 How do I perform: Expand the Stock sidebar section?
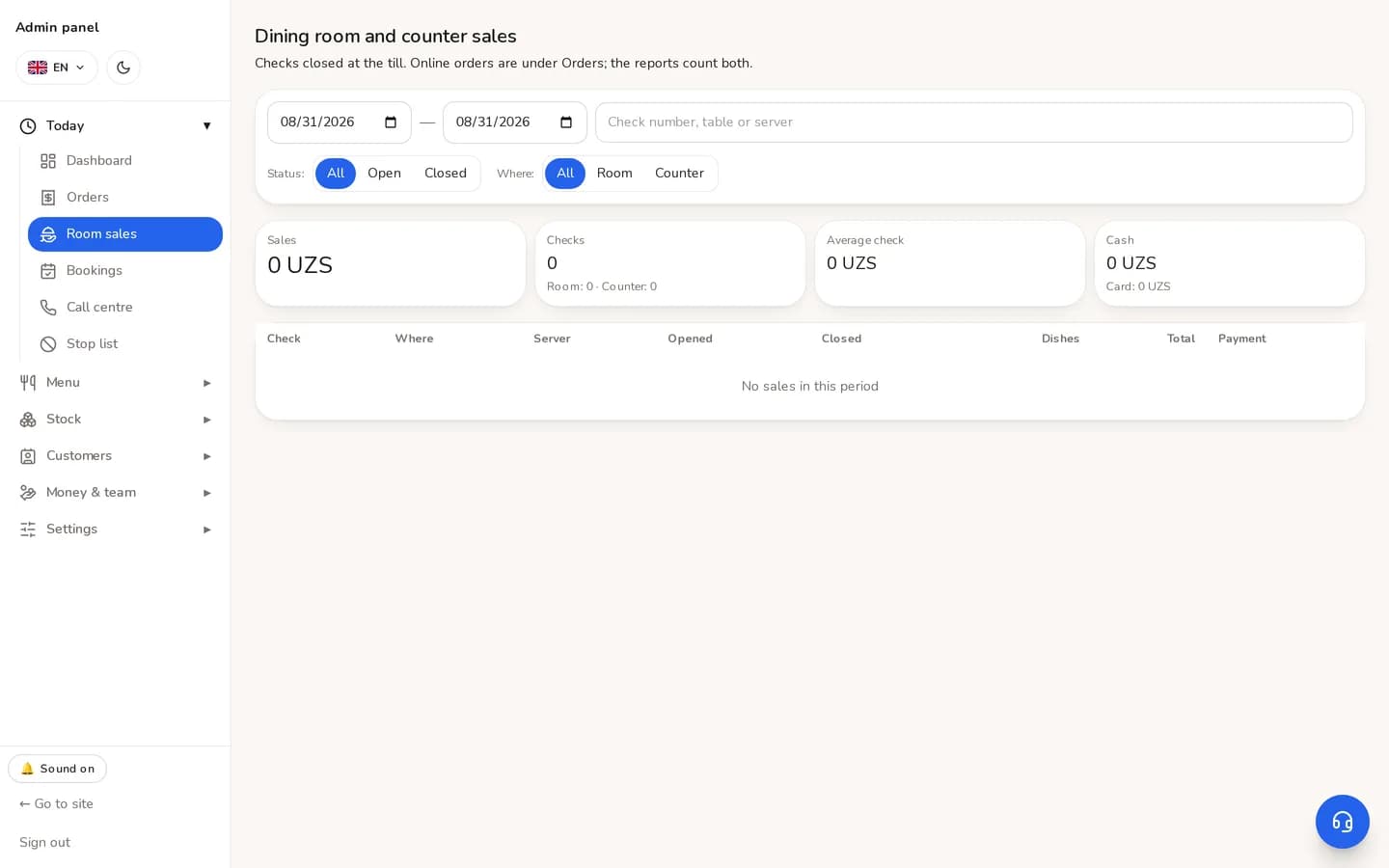tap(116, 420)
